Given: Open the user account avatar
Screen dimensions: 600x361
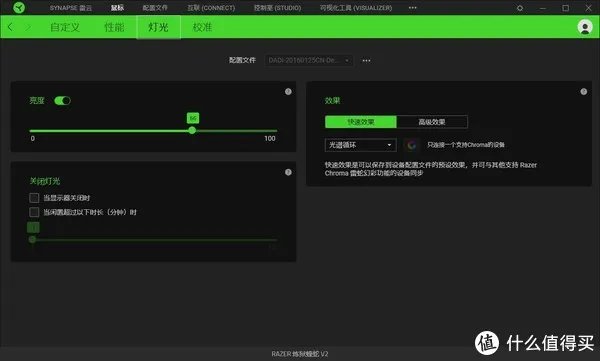Looking at the screenshot, I should 585,27.
